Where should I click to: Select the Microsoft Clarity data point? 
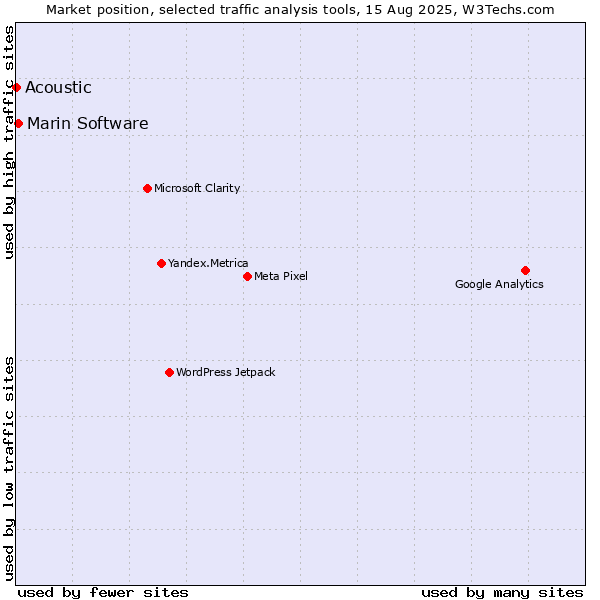click(147, 189)
